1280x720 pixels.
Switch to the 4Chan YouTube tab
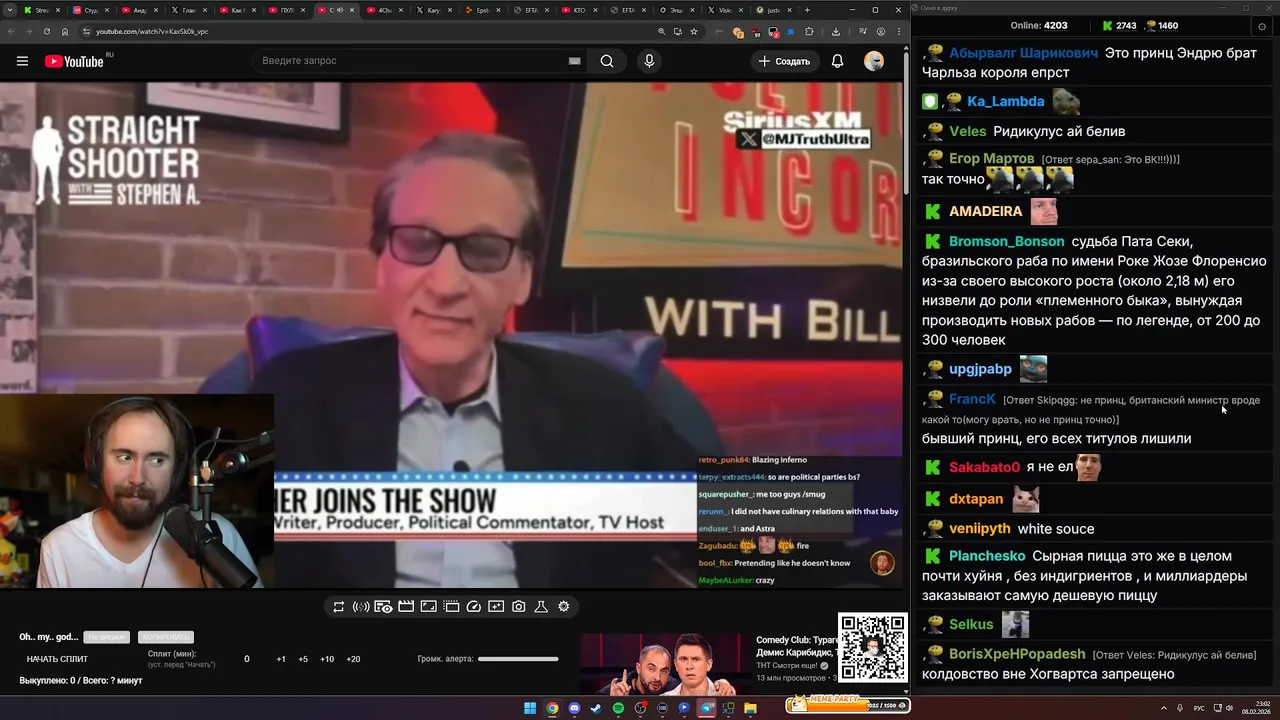(x=386, y=10)
